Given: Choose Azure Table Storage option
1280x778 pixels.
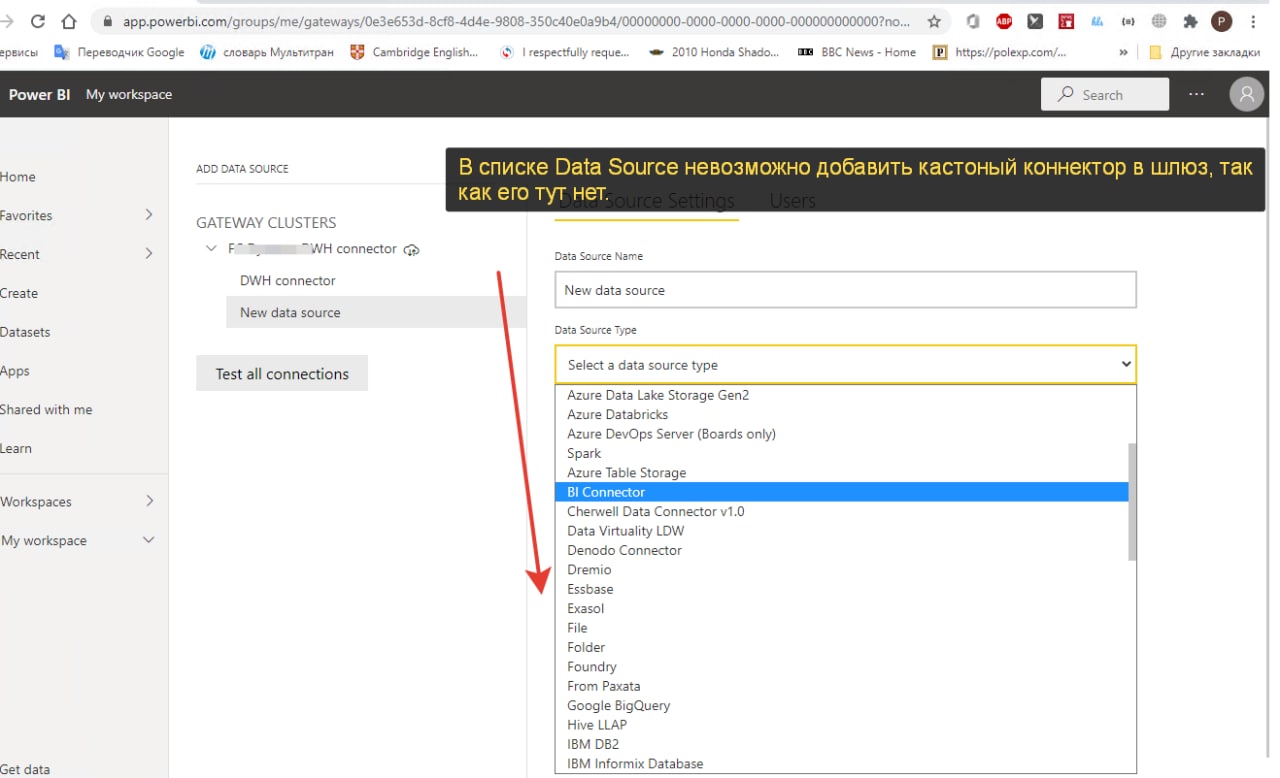Looking at the screenshot, I should 841,472.
